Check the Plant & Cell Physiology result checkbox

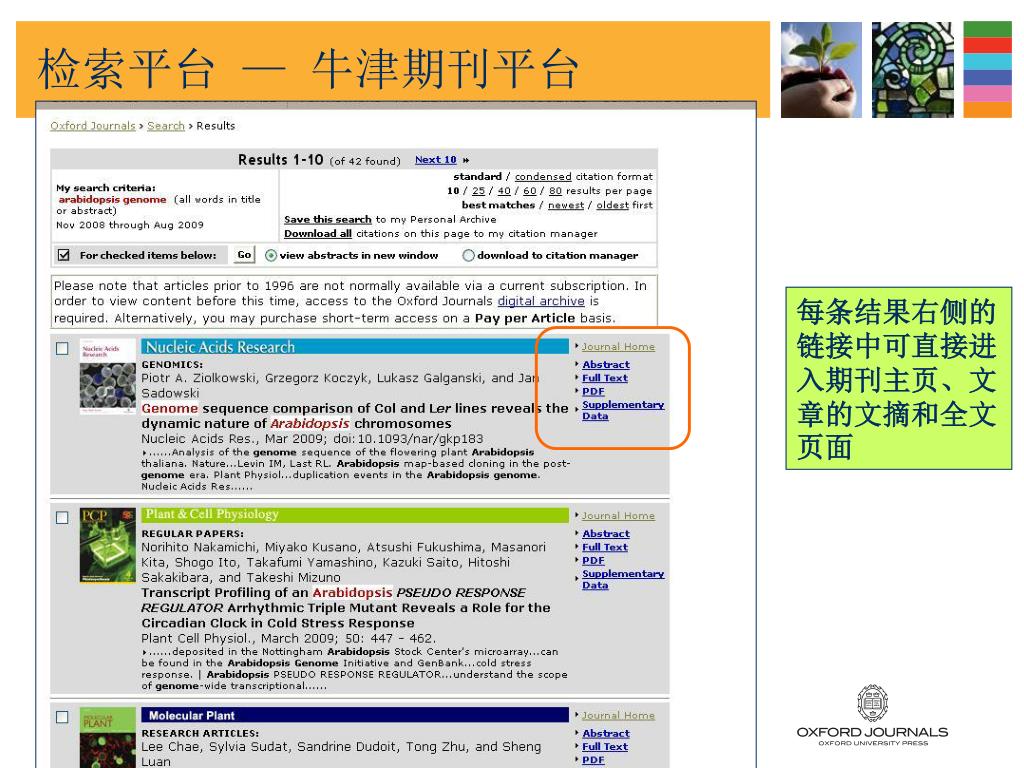click(x=62, y=517)
